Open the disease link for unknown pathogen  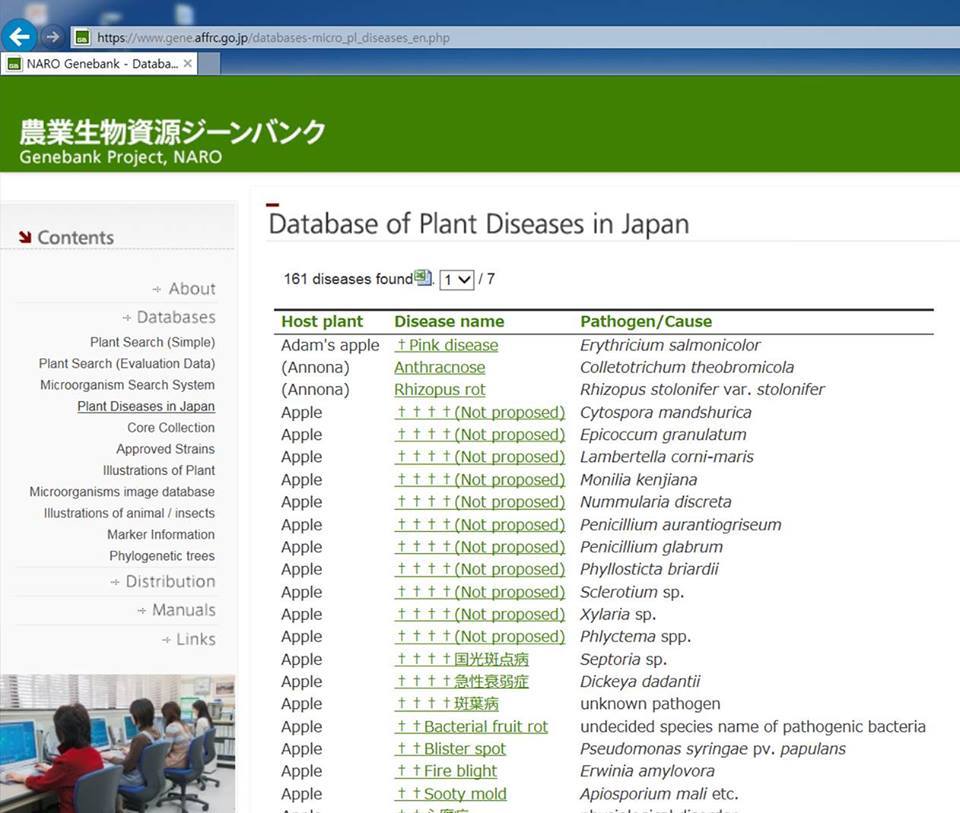click(x=447, y=704)
